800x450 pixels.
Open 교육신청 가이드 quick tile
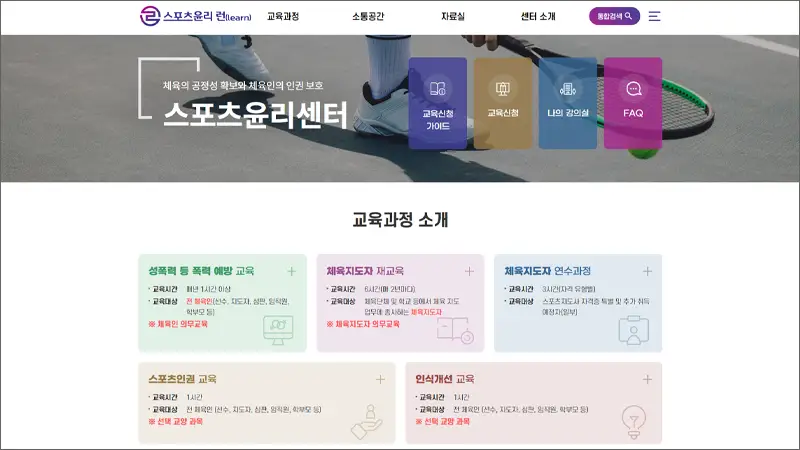point(437,103)
